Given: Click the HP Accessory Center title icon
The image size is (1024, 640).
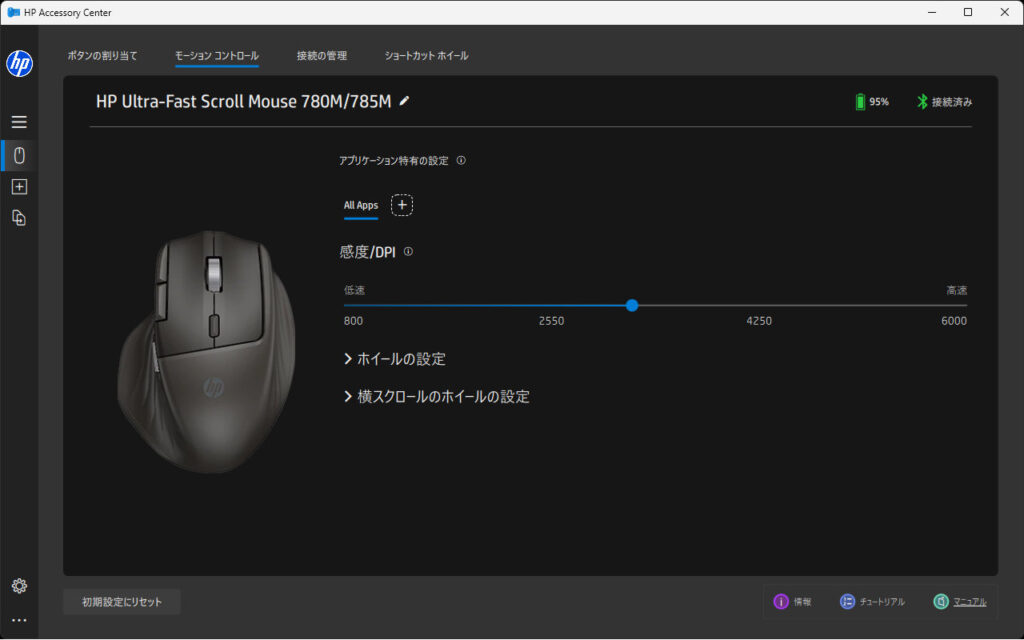Looking at the screenshot, I should coord(13,12).
